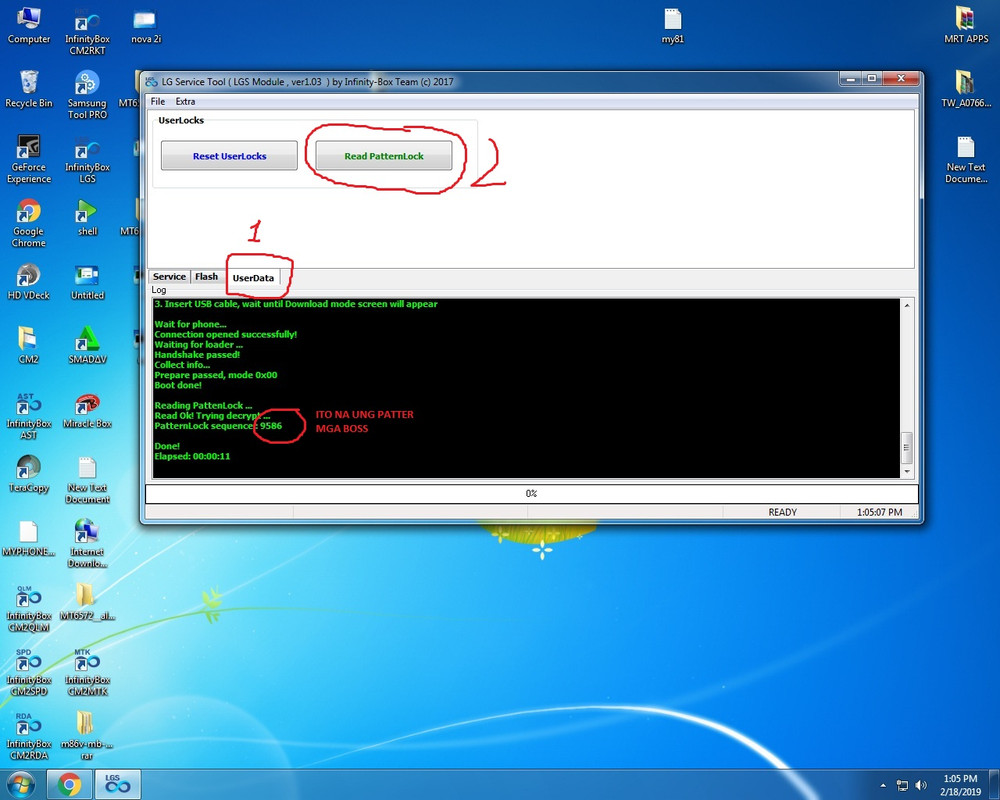Open New Text Document at desktop right edge
This screenshot has width=1000, height=800.
966,159
